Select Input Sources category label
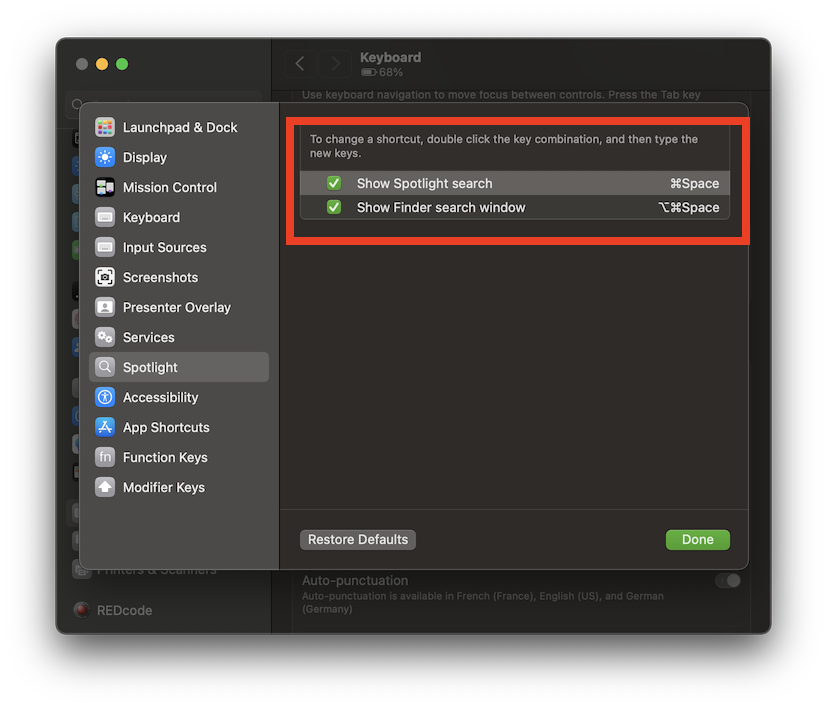 pos(165,247)
